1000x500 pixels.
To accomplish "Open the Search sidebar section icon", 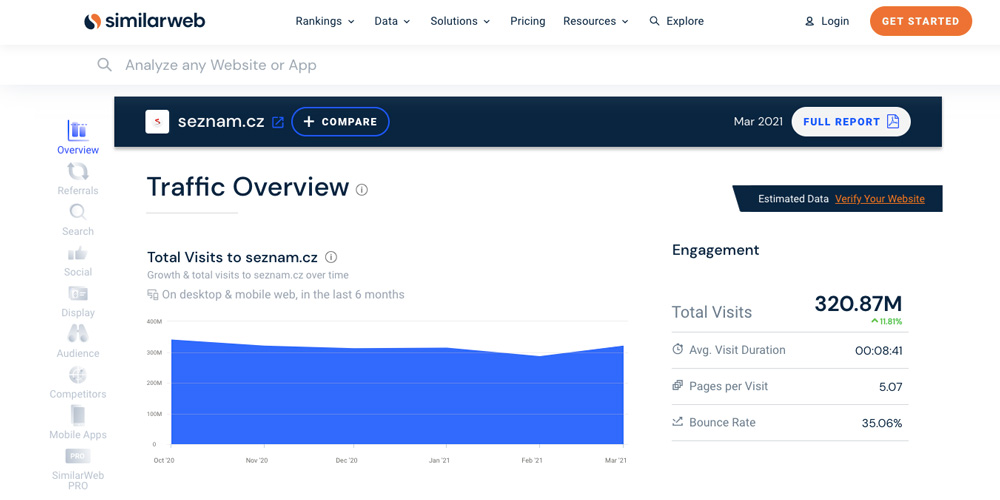I will [x=78, y=212].
